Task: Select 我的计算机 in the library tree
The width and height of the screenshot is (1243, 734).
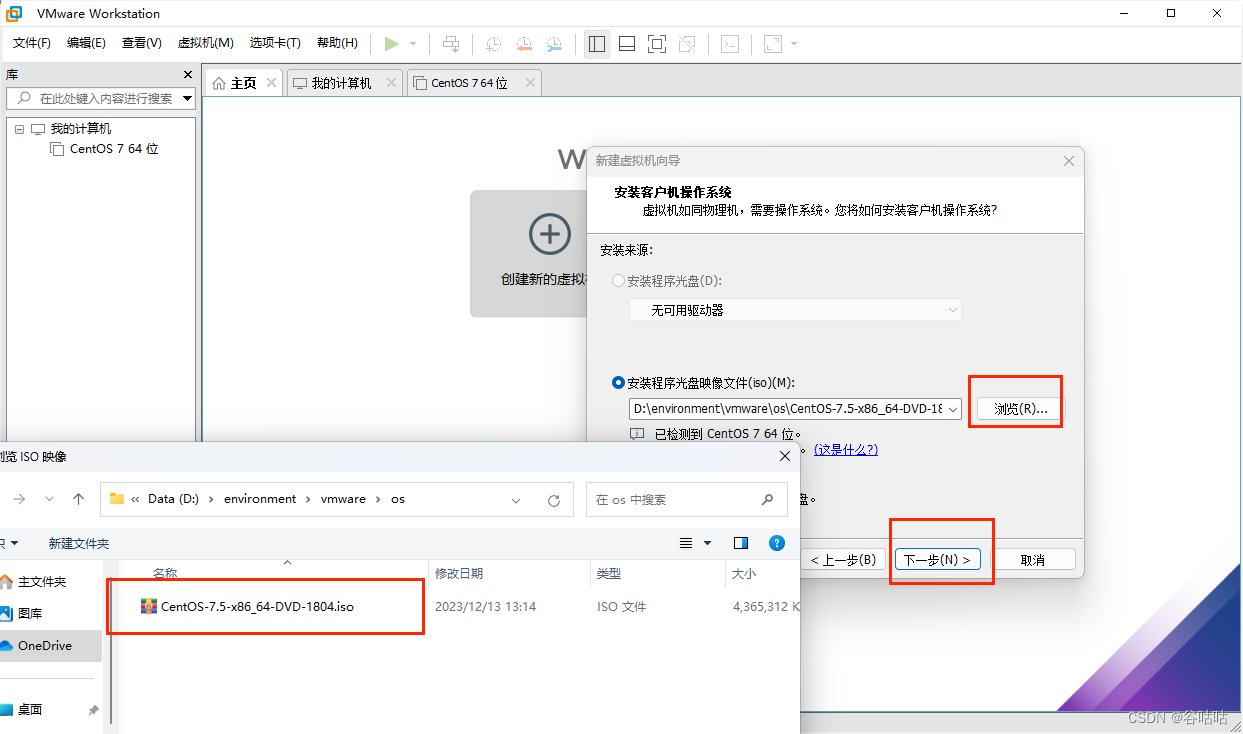Action: click(x=80, y=129)
